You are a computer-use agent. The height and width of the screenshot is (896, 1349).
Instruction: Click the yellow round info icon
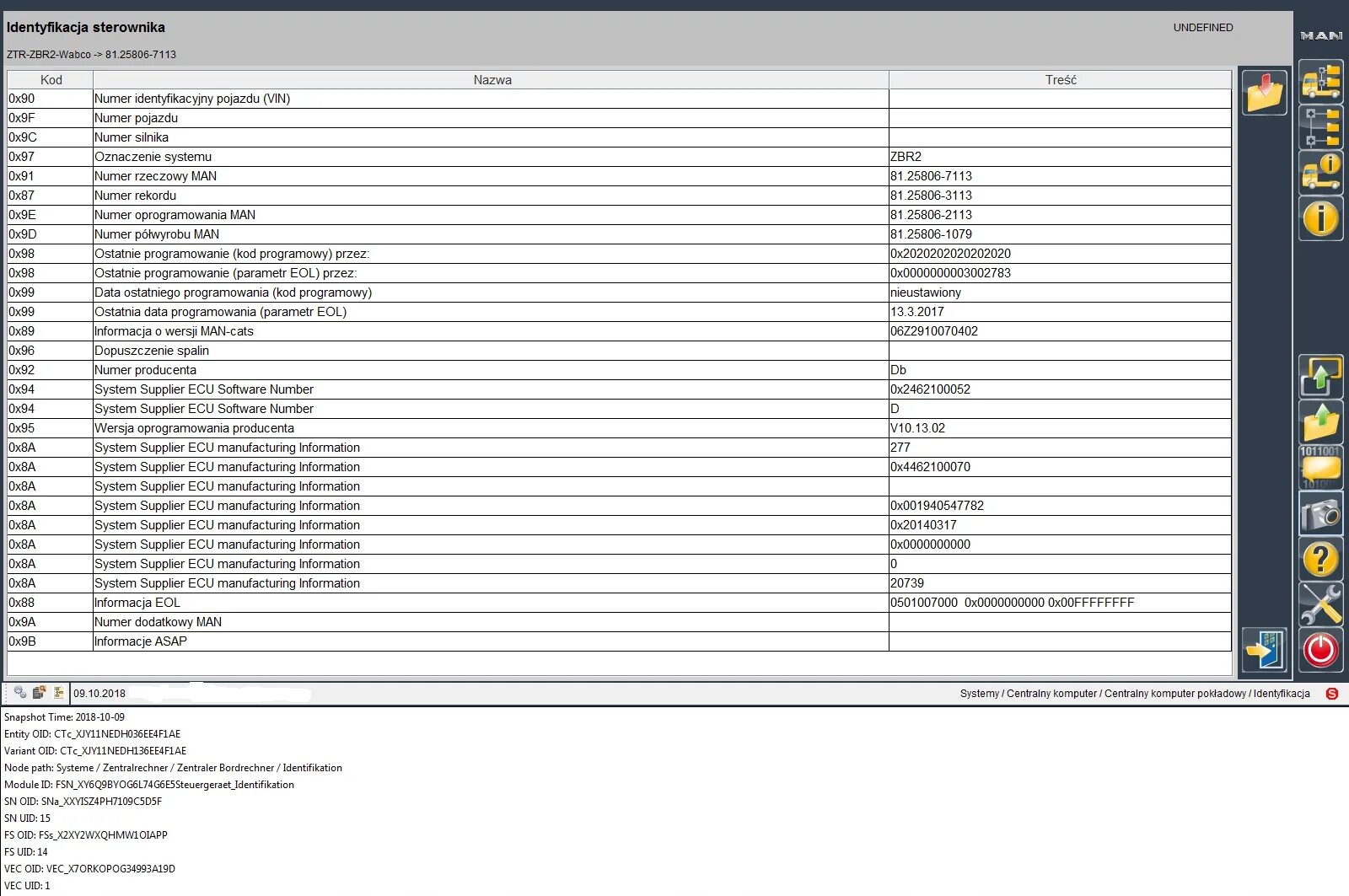1320,217
